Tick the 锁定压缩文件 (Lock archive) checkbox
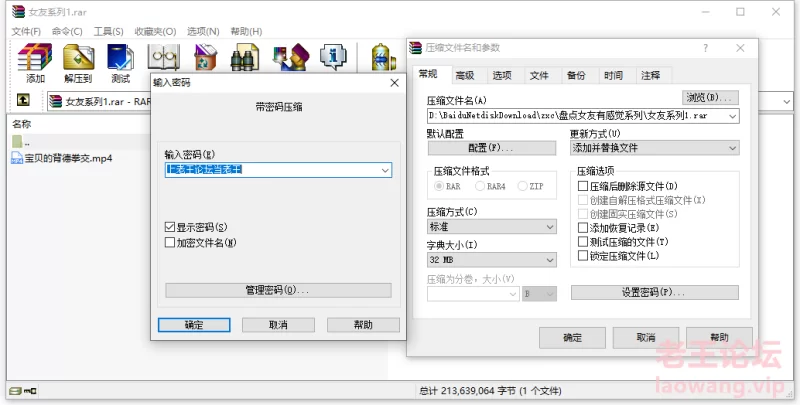Image resolution: width=800 pixels, height=405 pixels. 583,256
